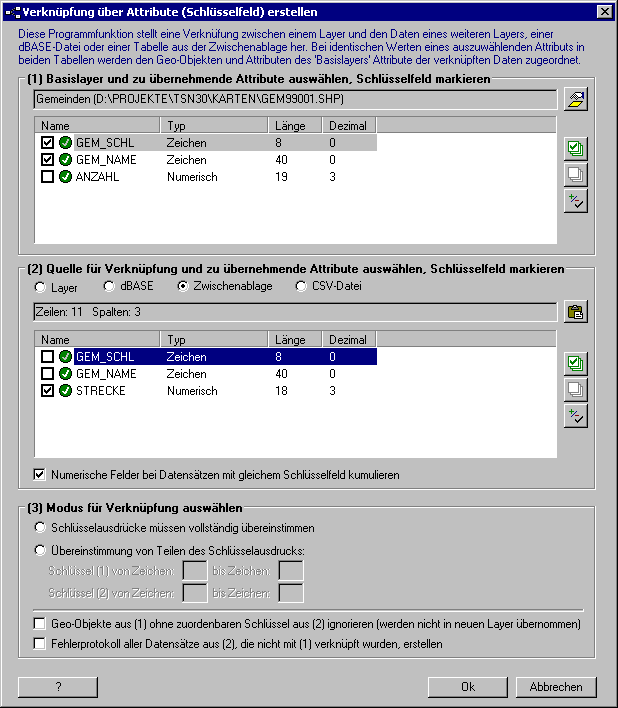
Task: Toggle 'Numerische Felder ... kumulieren' checkbox
Action: (x=40, y=475)
